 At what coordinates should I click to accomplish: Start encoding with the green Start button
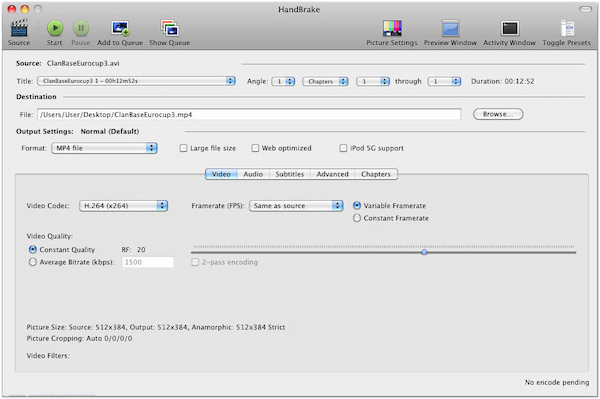55,28
